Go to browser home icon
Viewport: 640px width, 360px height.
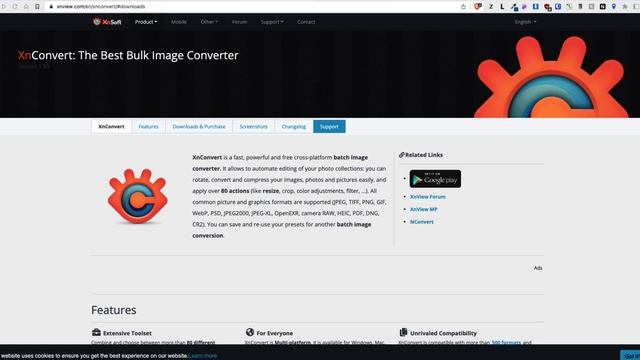pyautogui.click(x=26, y=7)
